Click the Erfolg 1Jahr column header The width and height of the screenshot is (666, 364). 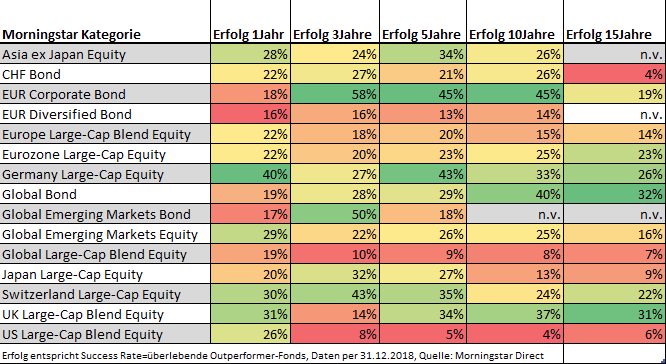(x=250, y=21)
